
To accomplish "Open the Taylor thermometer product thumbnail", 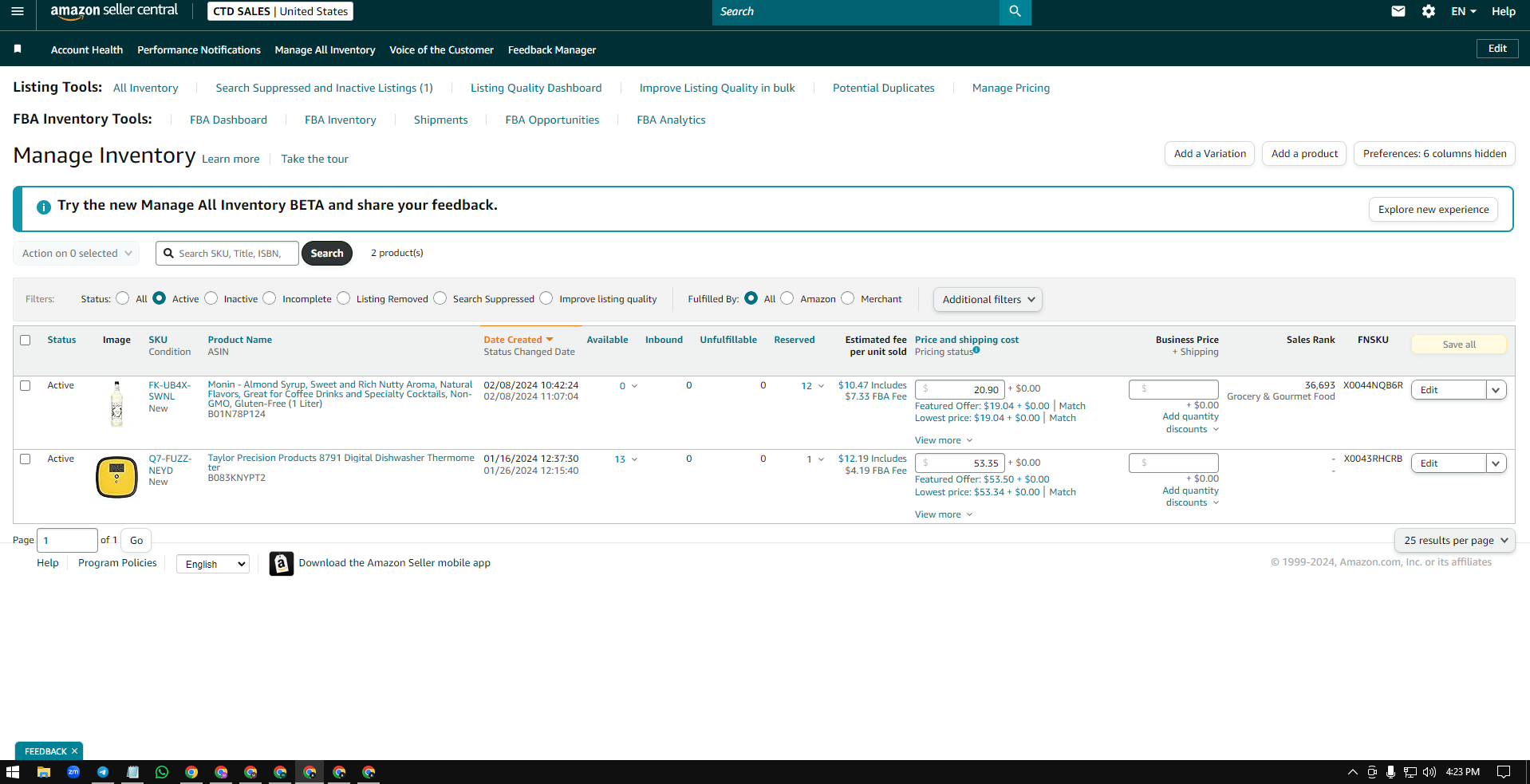I will click(x=116, y=477).
